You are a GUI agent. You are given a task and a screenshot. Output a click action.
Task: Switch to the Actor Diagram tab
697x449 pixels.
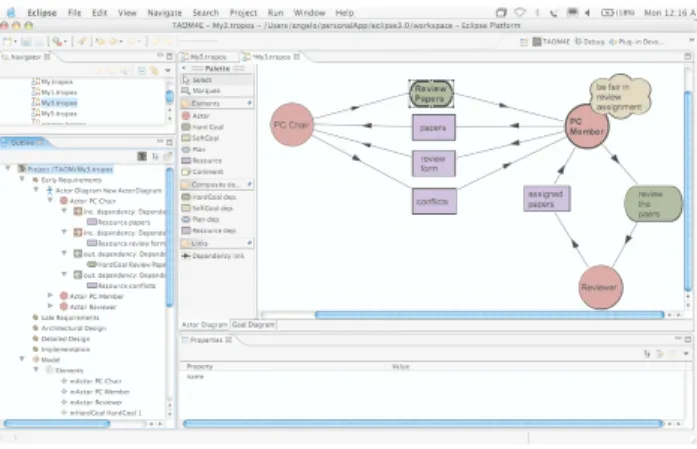click(x=204, y=325)
